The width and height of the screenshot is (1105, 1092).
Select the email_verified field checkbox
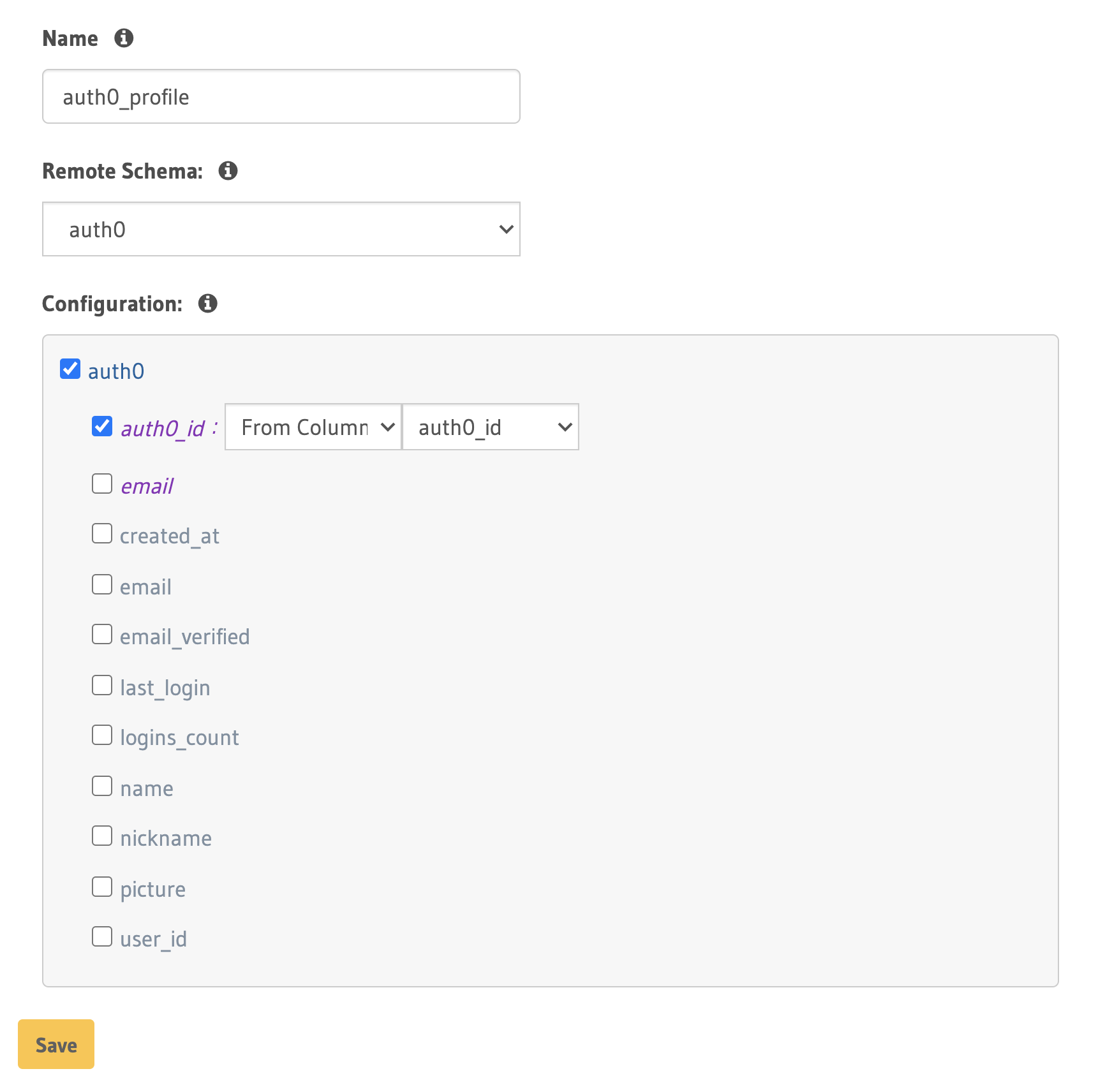click(102, 635)
